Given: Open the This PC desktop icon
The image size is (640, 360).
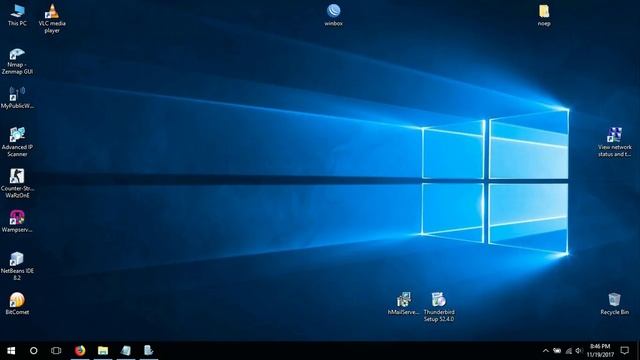Looking at the screenshot, I should [x=17, y=16].
